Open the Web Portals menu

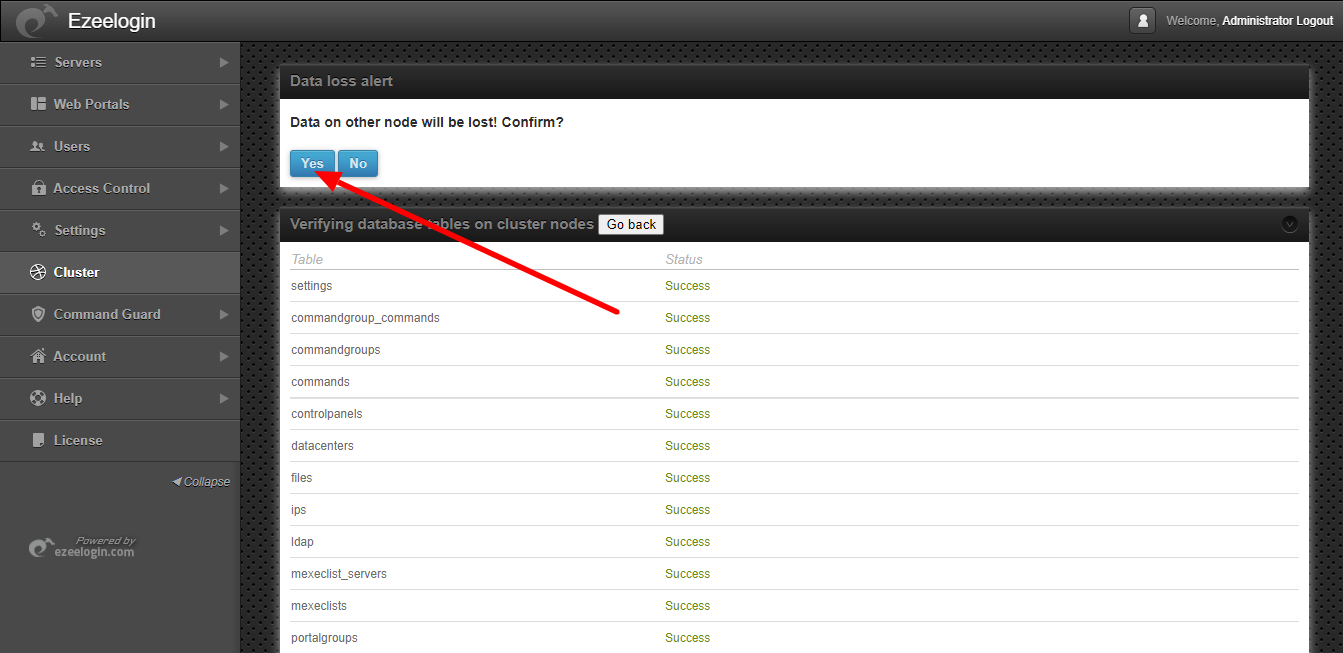[120, 104]
